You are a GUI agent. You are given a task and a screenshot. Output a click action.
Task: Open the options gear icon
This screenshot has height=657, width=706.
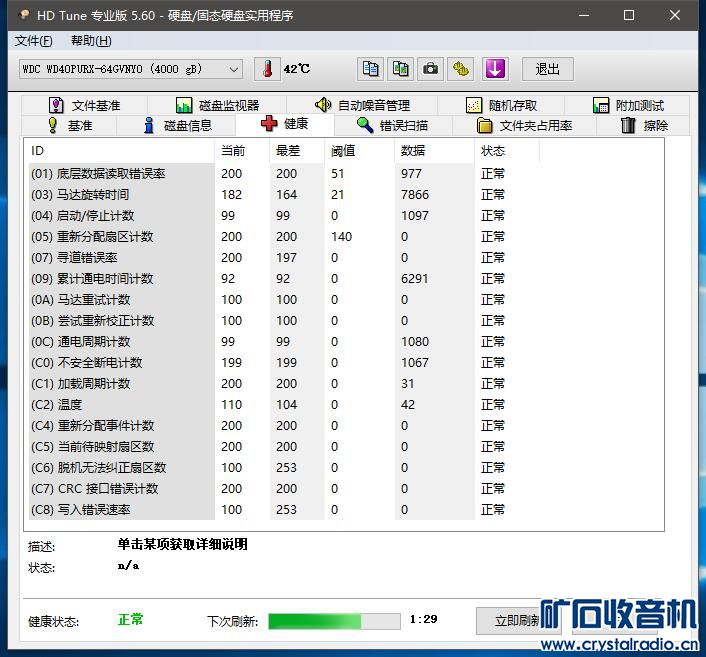[461, 69]
